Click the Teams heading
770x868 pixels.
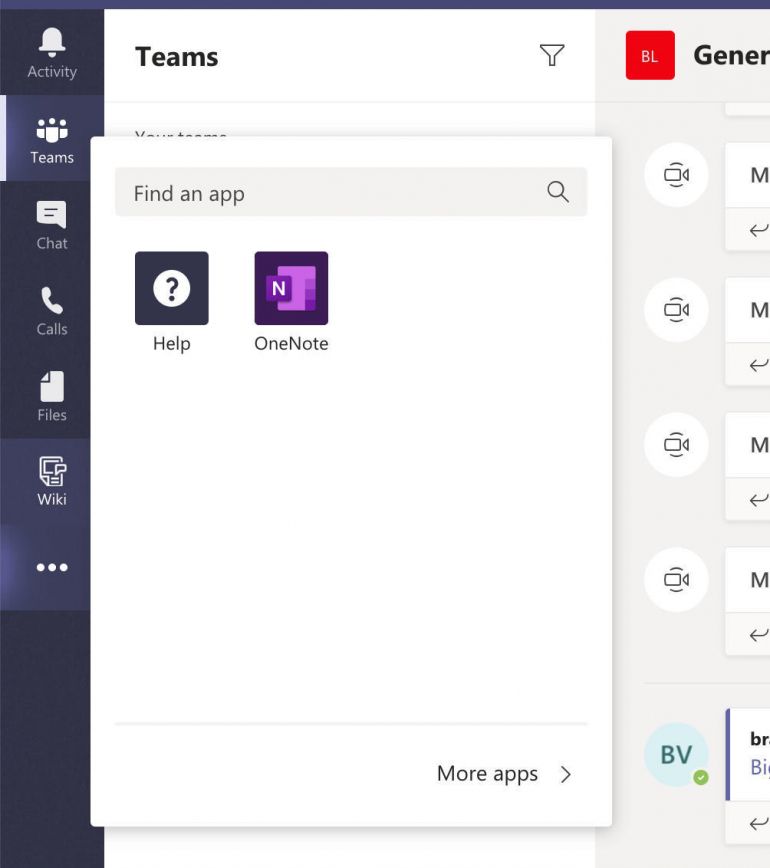[177, 57]
